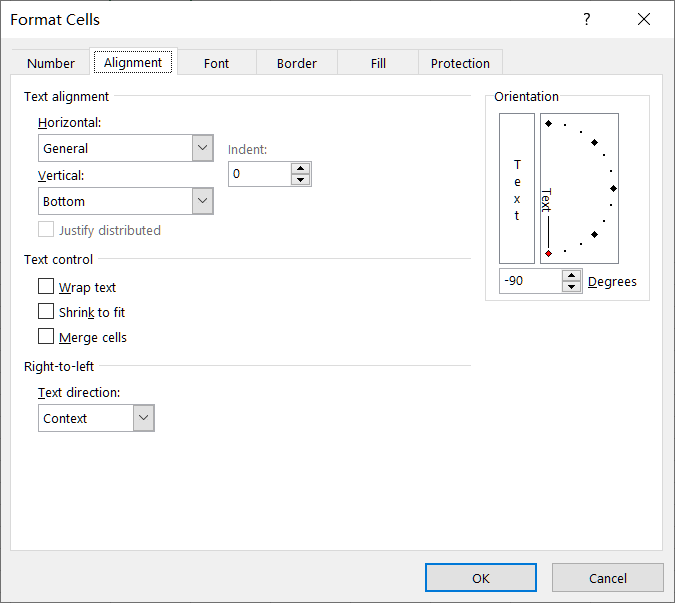675x603 pixels.
Task: Check the Merge cells option
Action: click(46, 337)
